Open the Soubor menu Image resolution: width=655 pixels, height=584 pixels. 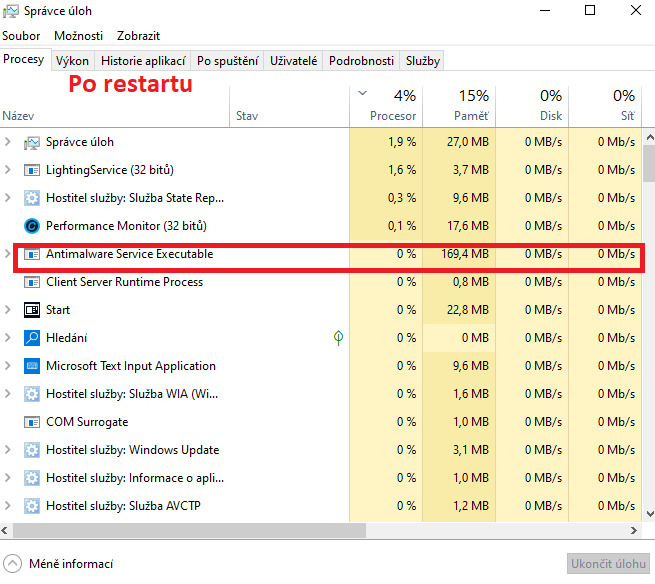coord(21,36)
